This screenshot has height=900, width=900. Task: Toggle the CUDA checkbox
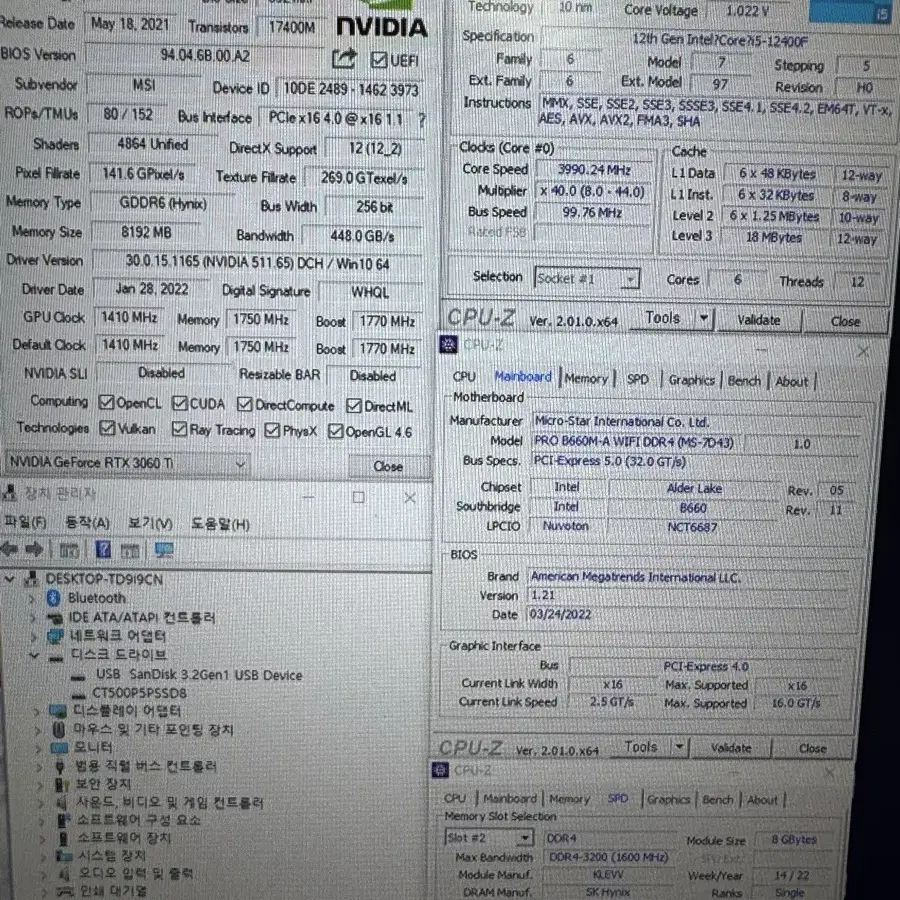point(180,404)
